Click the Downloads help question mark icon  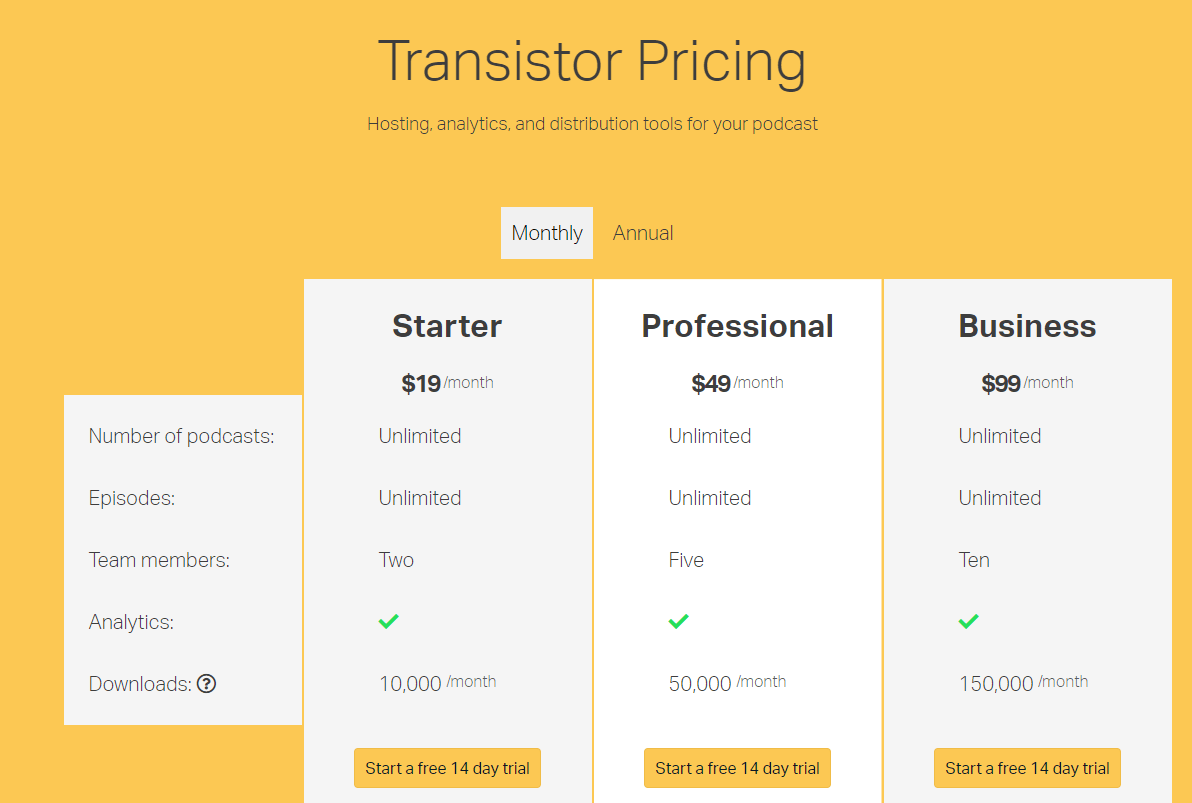pos(206,684)
